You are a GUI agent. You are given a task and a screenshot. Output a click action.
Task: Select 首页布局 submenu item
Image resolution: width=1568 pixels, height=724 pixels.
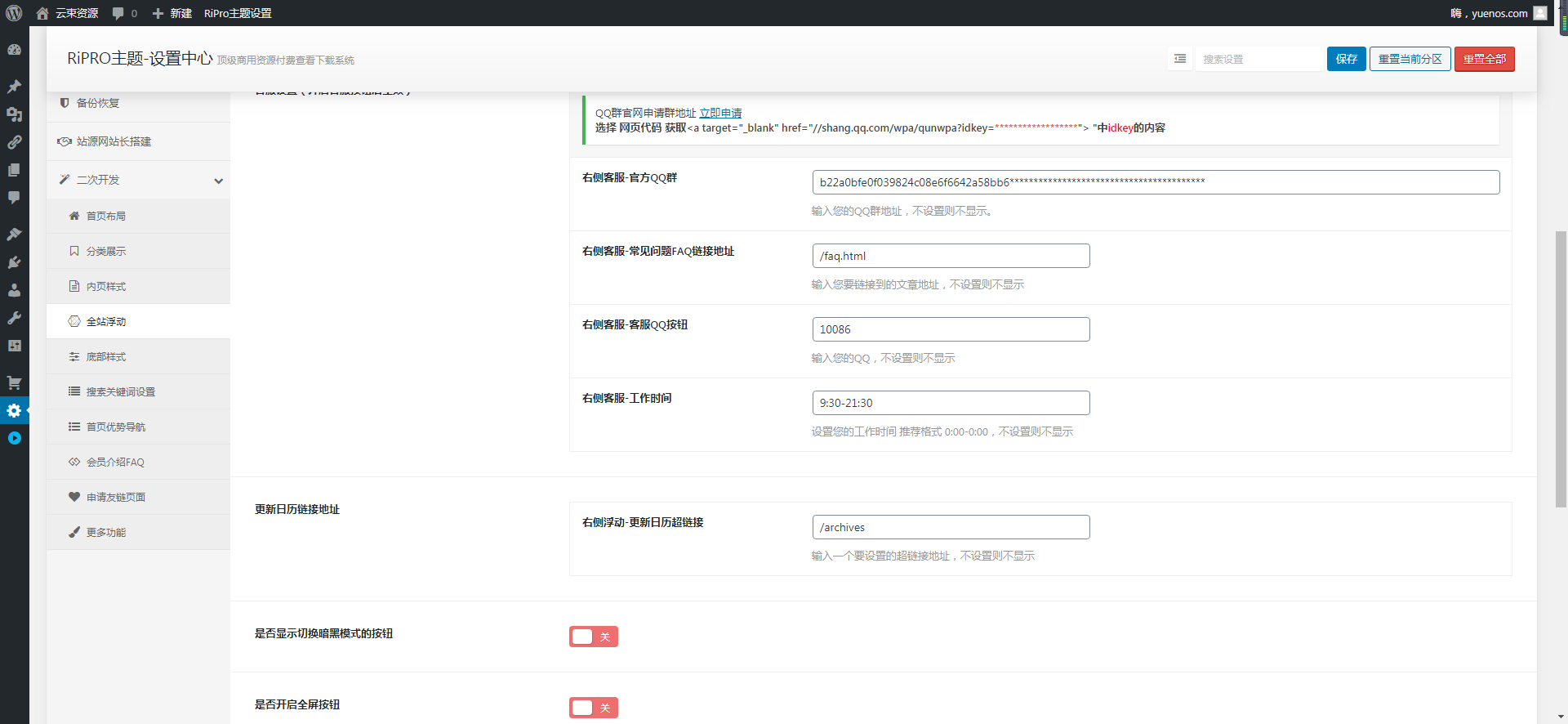point(138,216)
